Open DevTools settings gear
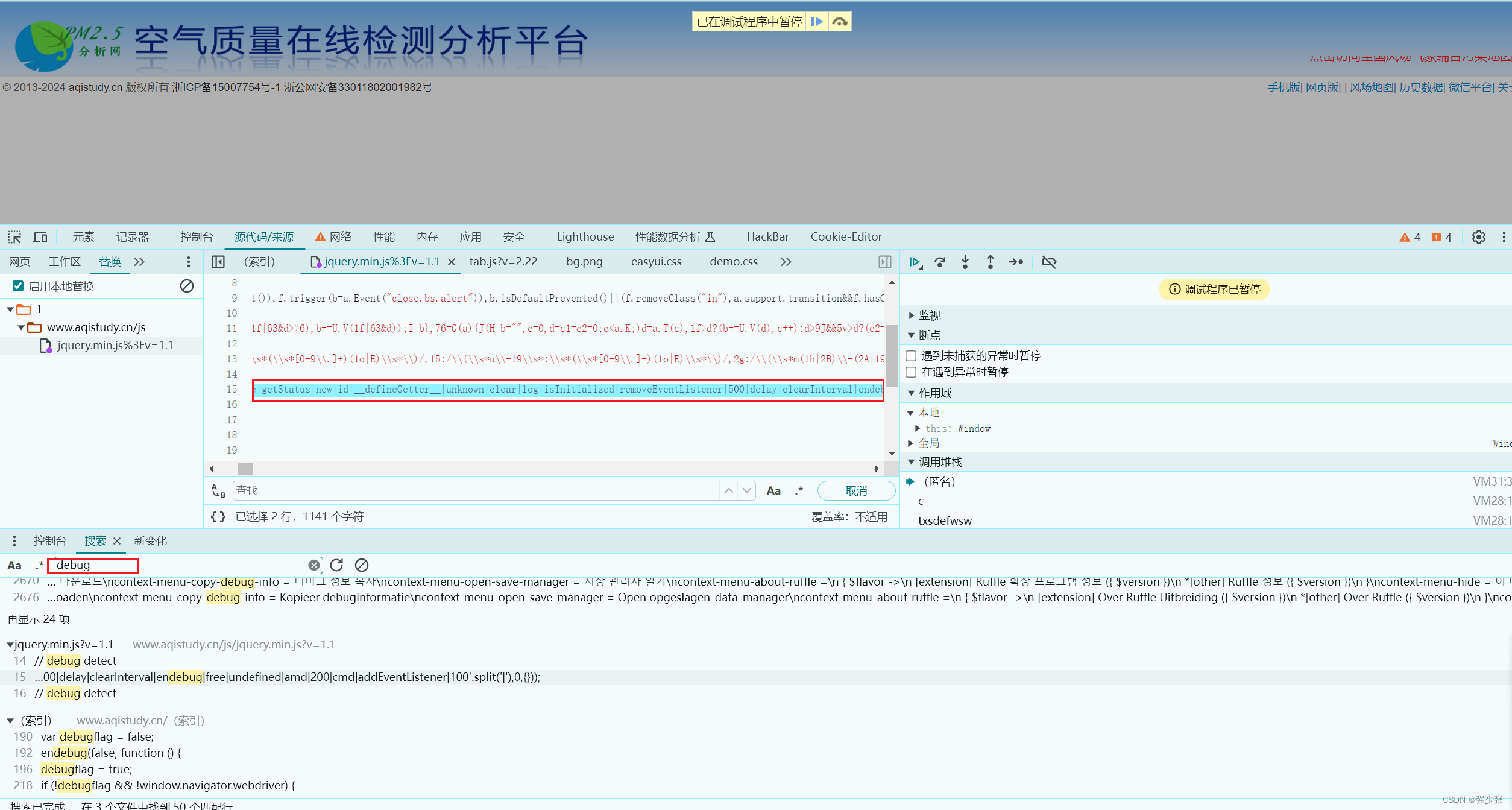The height and width of the screenshot is (810, 1512). click(1478, 237)
